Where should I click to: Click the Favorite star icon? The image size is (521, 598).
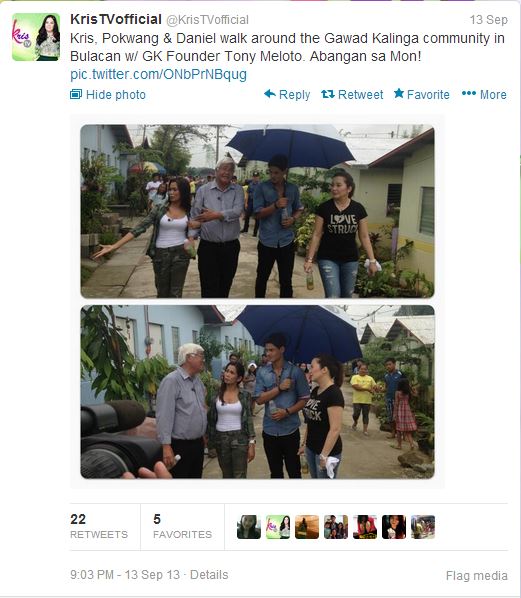(x=399, y=93)
